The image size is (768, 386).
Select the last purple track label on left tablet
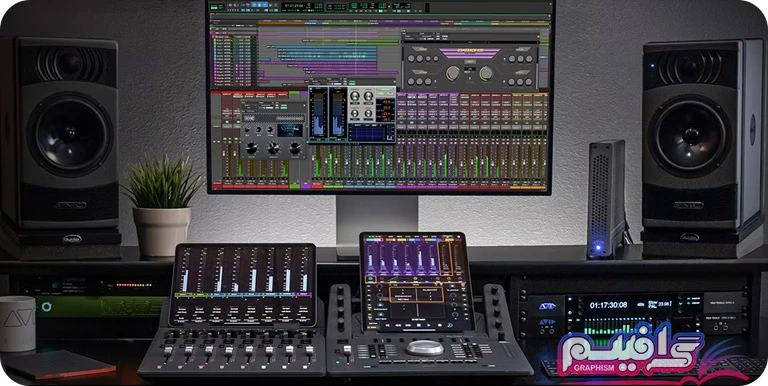[304, 295]
